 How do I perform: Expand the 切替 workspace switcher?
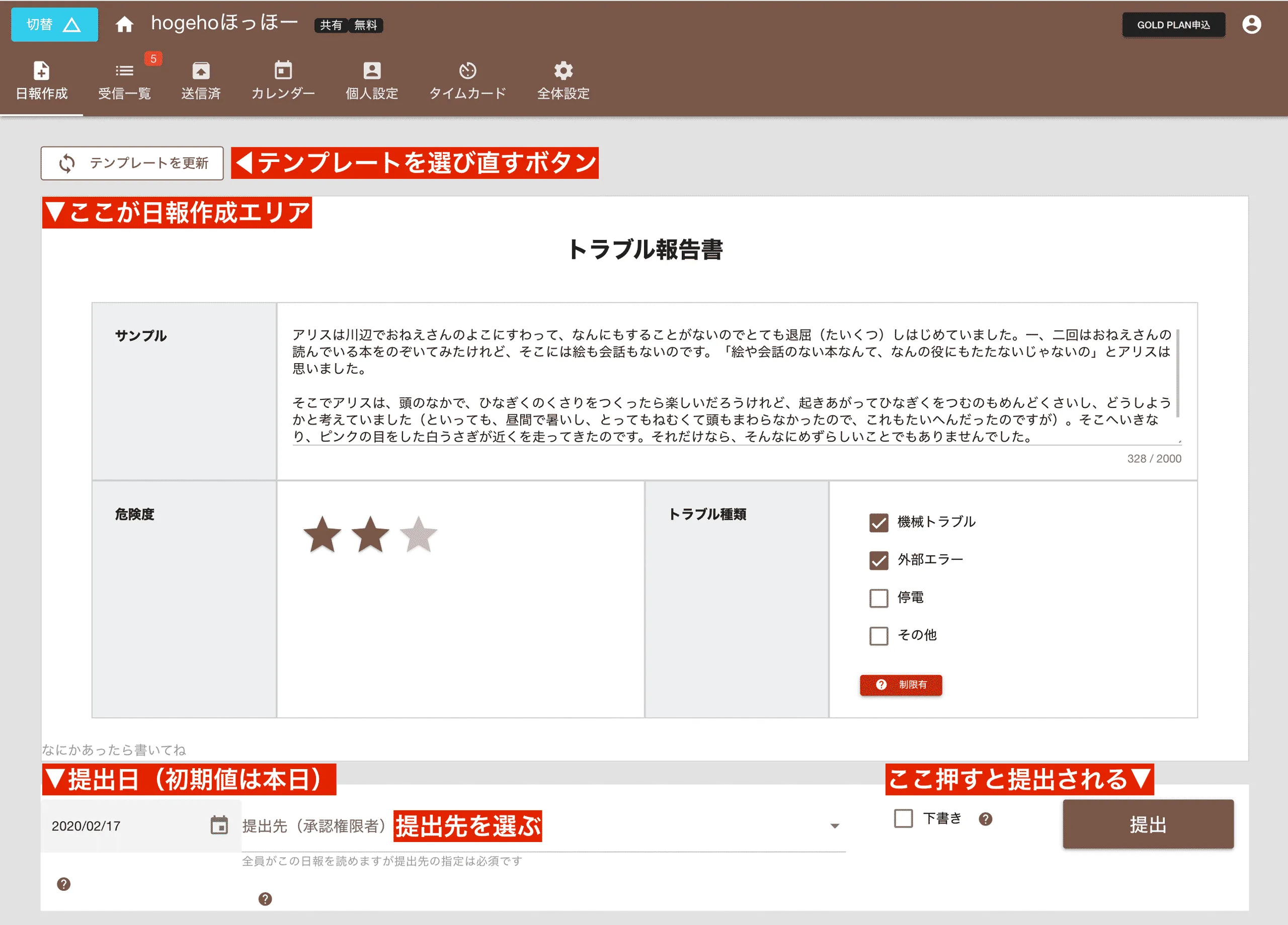pos(54,25)
